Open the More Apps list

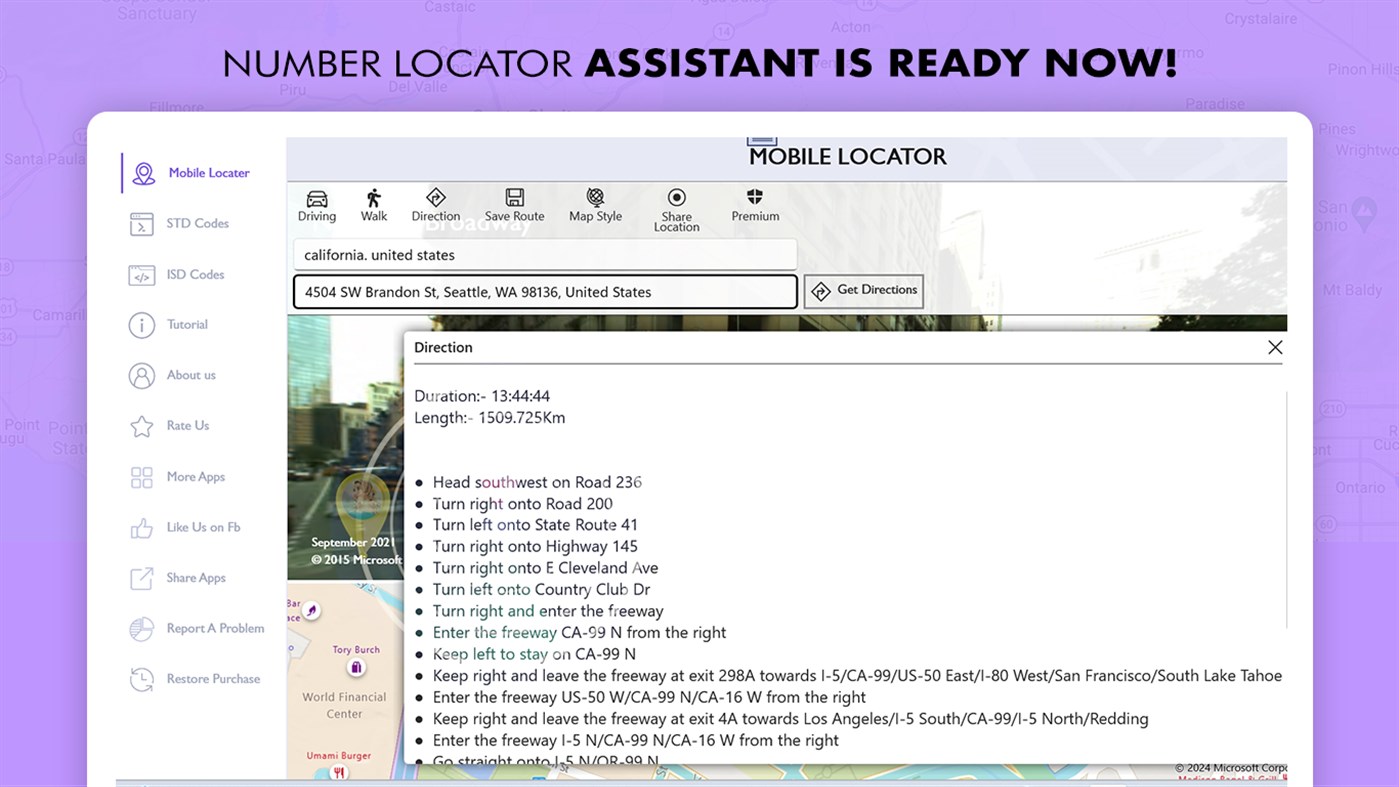(142, 476)
